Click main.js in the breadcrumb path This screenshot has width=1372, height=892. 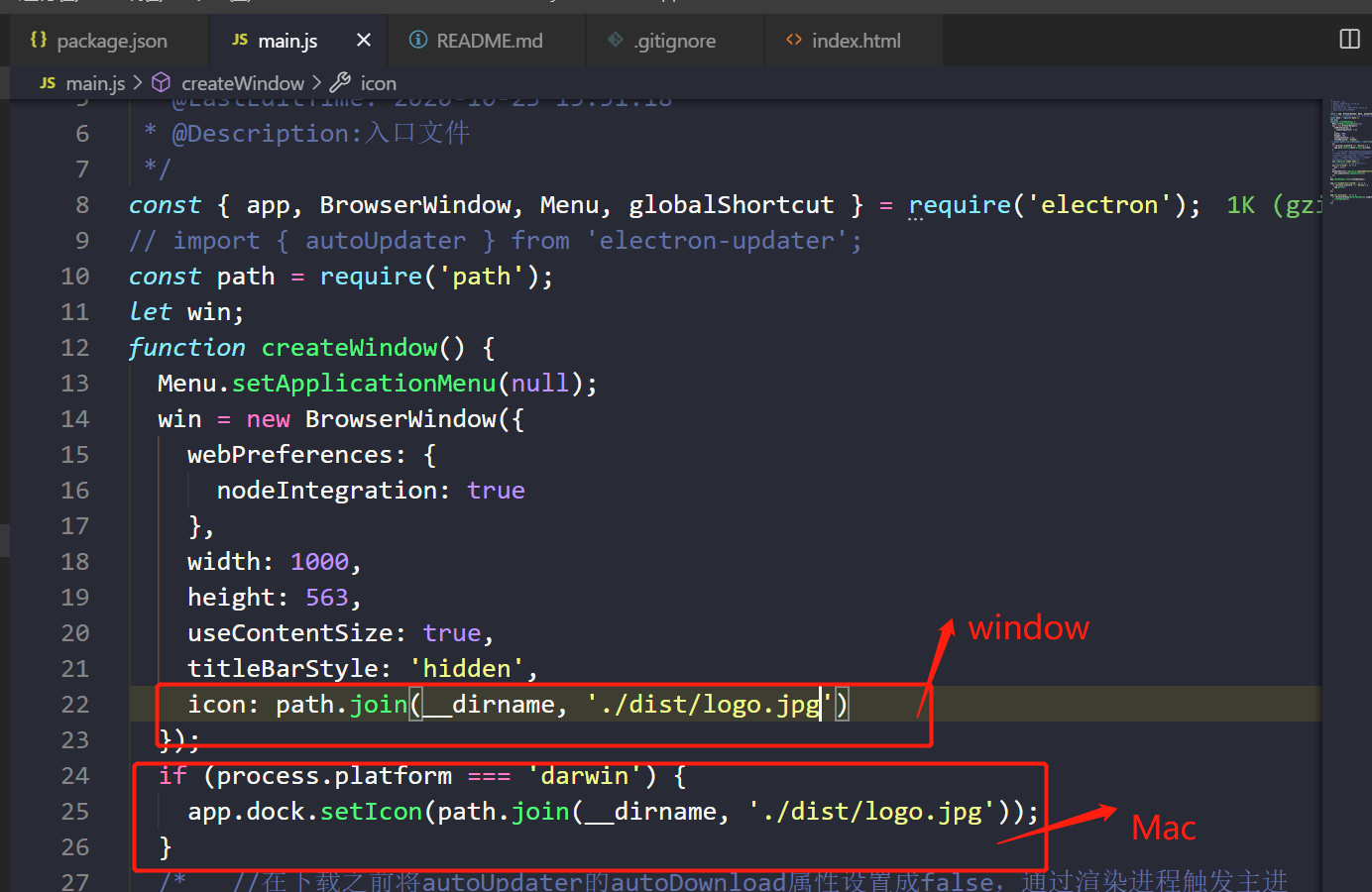(95, 83)
